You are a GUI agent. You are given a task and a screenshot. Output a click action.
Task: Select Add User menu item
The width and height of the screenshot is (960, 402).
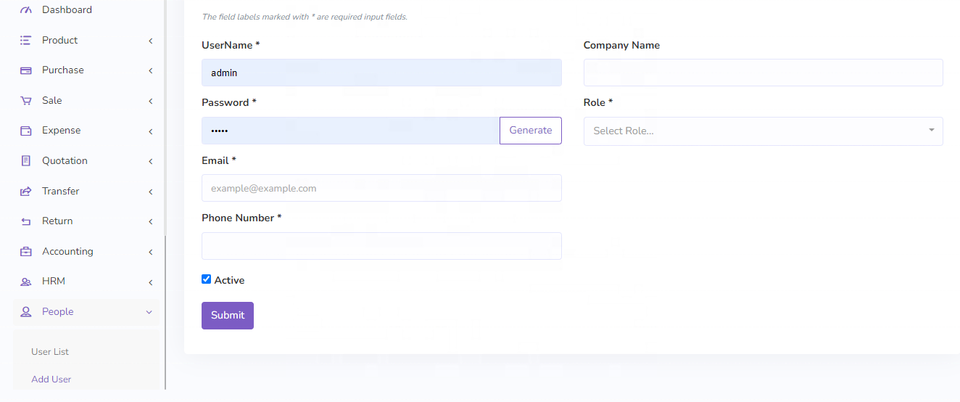click(x=51, y=379)
